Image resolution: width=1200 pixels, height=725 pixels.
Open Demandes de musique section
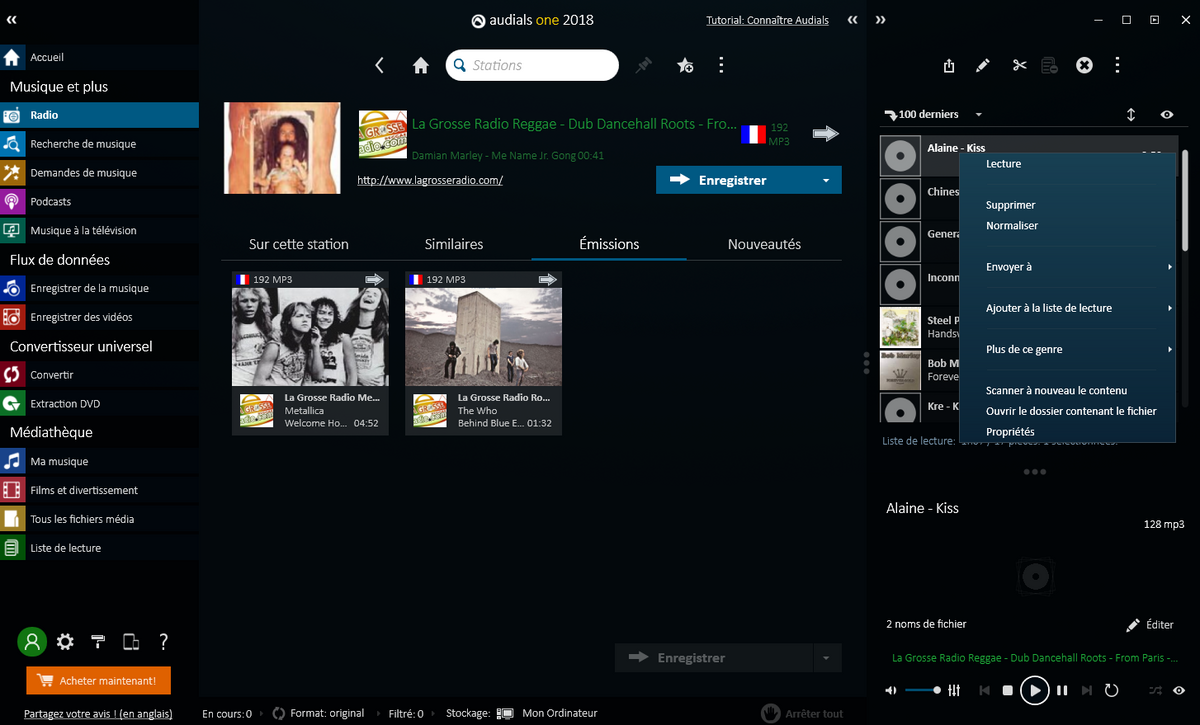(x=99, y=173)
